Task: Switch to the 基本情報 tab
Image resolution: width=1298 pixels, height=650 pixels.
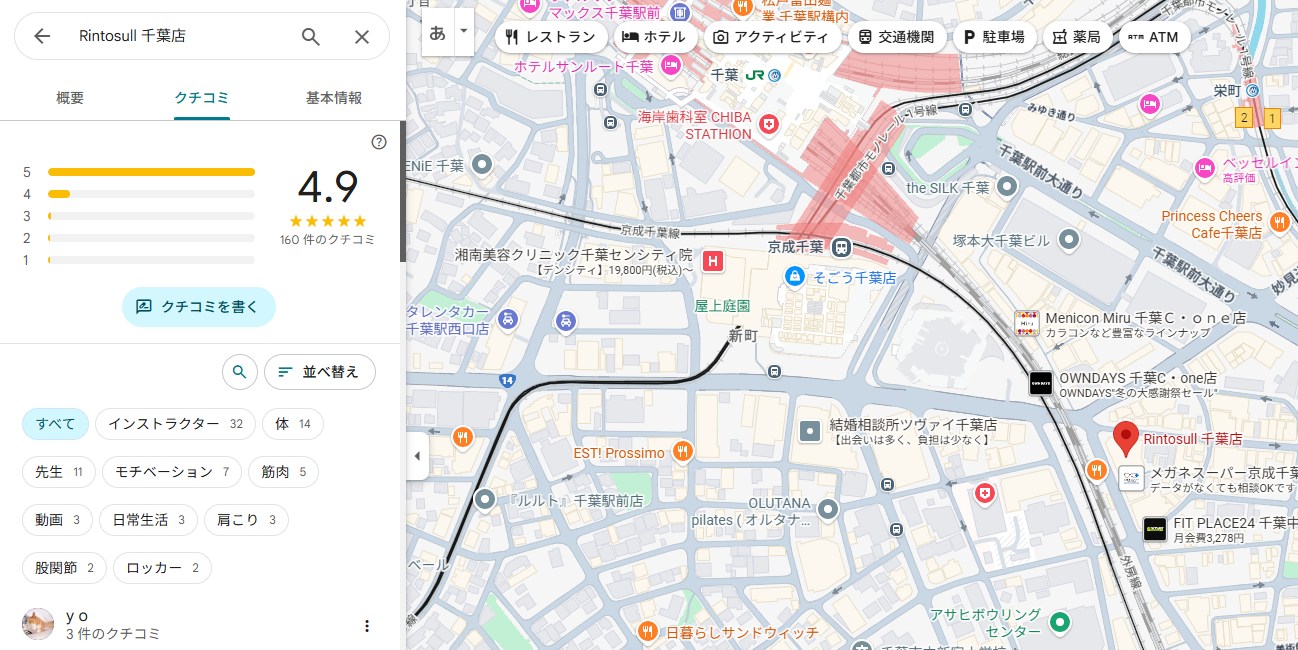Action: [334, 98]
